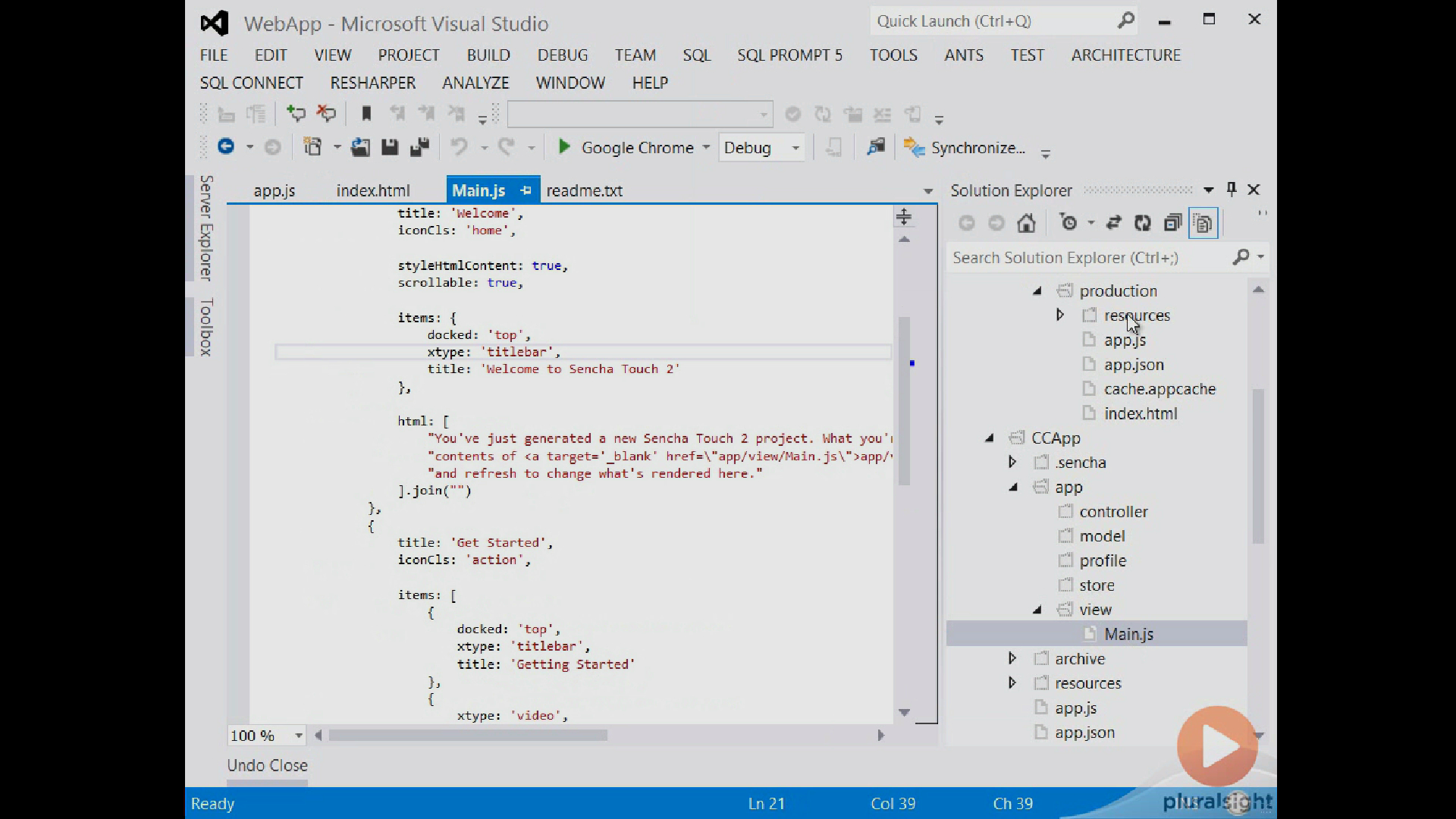The width and height of the screenshot is (1456, 819).
Task: Click the editor horizontal scrollbar thumb
Action: click(x=468, y=736)
